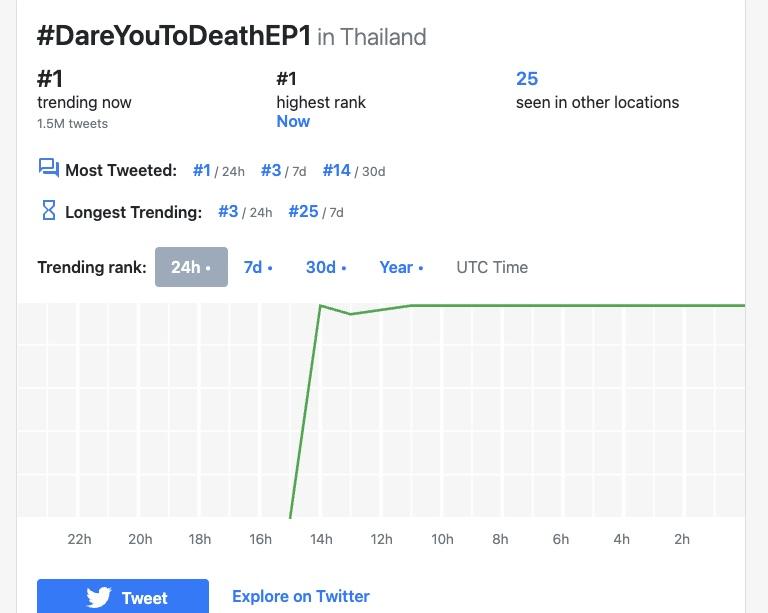
Task: Switch trending rank to 30d
Action: point(325,267)
